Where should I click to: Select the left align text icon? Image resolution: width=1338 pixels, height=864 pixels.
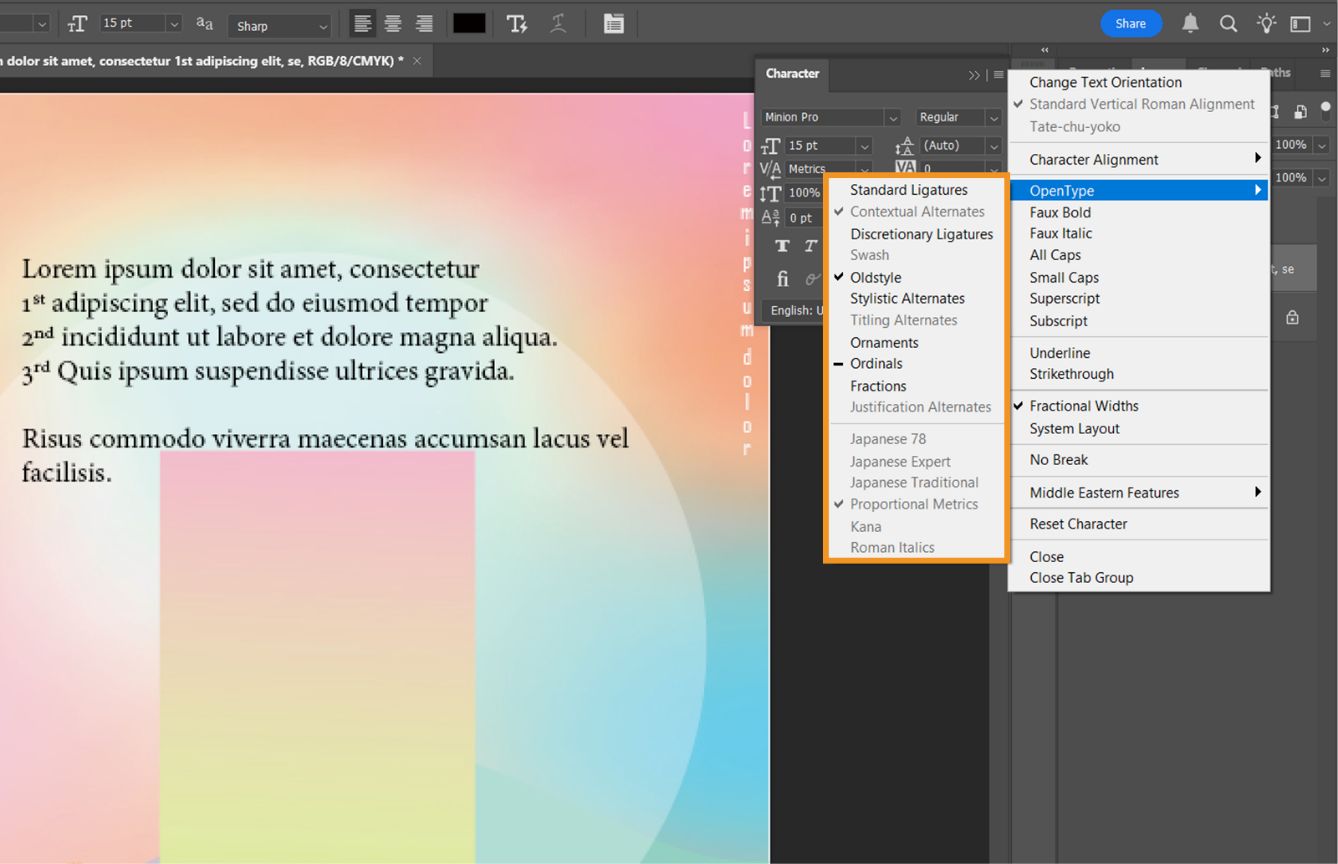(x=362, y=24)
